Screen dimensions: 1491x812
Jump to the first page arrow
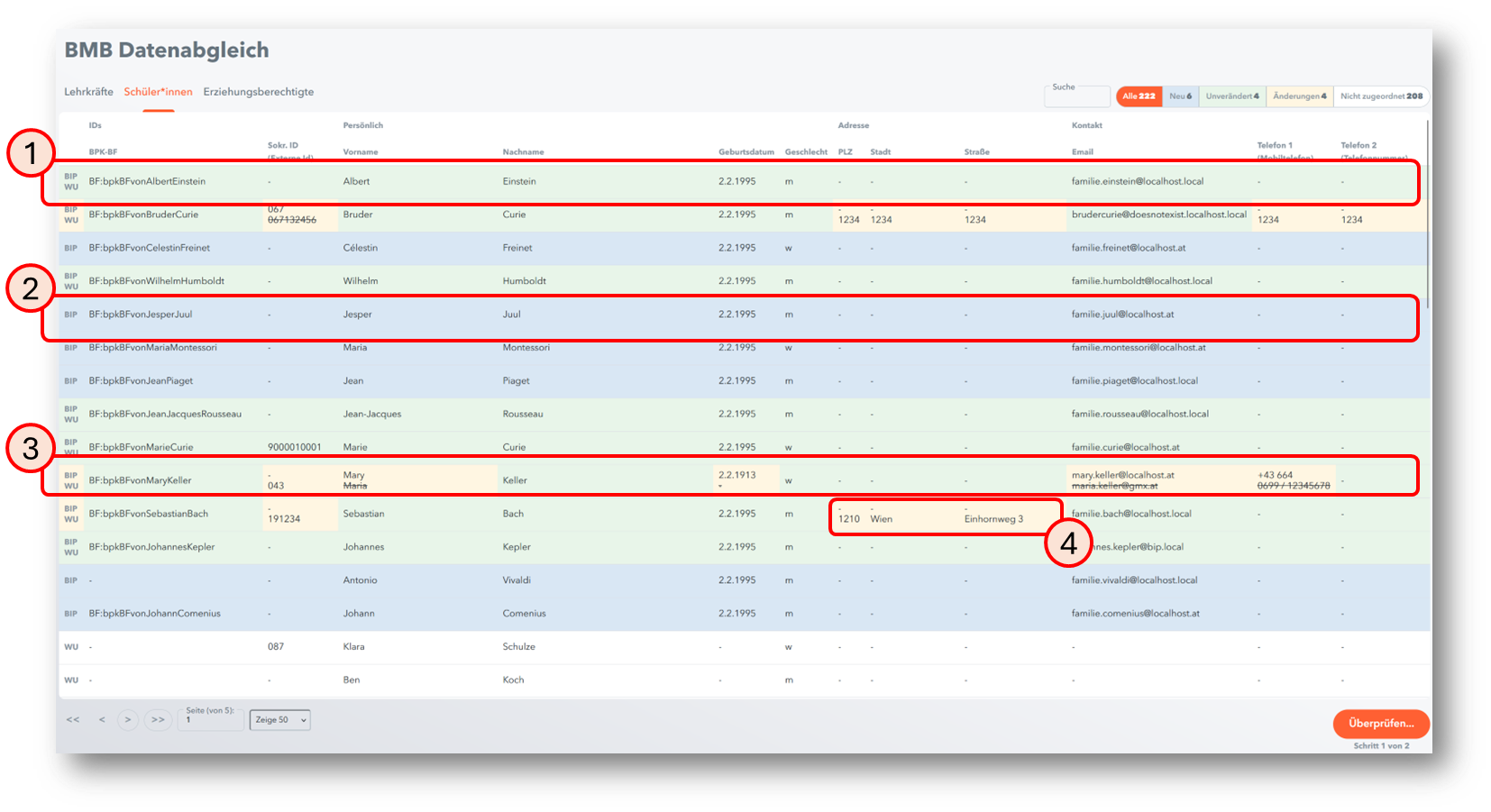click(73, 720)
